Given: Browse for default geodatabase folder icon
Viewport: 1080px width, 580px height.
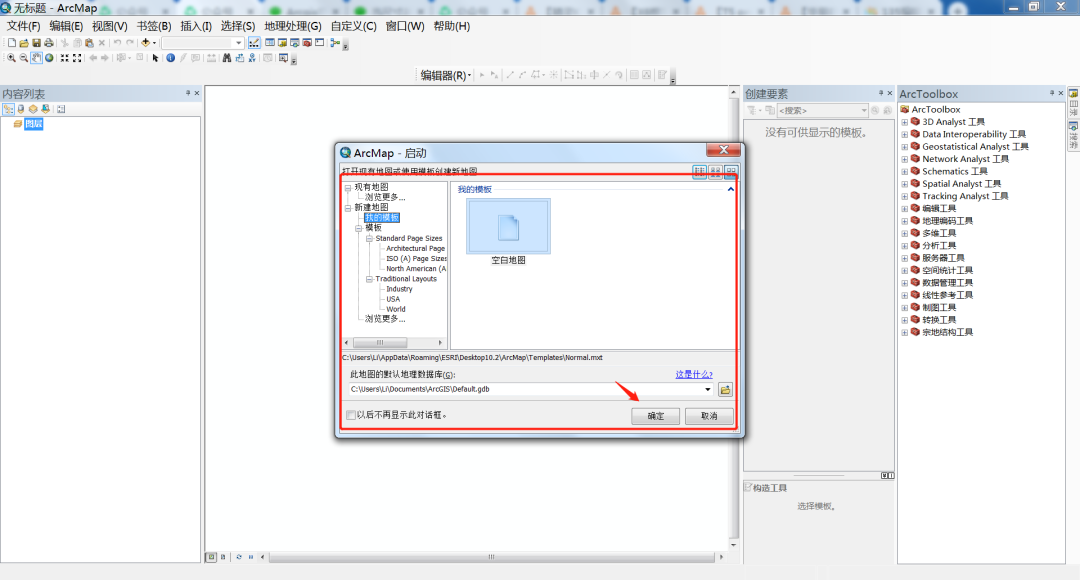Looking at the screenshot, I should point(726,389).
